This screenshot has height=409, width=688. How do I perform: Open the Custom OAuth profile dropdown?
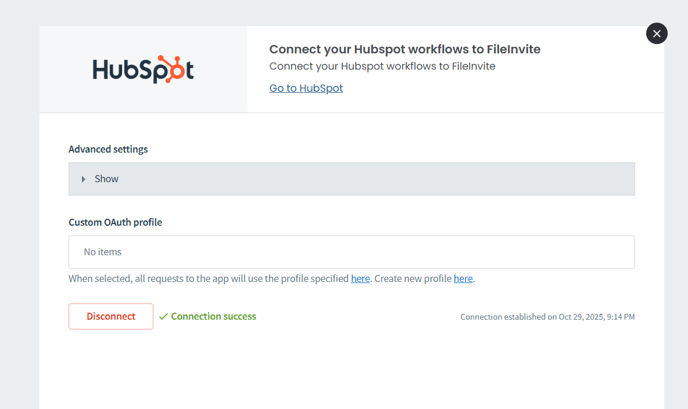click(351, 252)
